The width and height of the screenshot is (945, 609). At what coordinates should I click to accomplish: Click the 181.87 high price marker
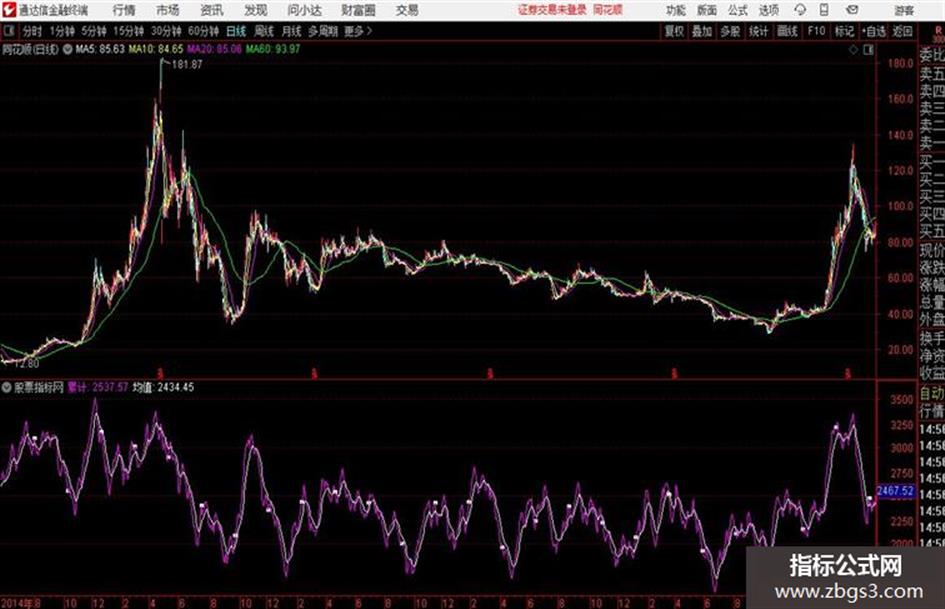coord(187,65)
